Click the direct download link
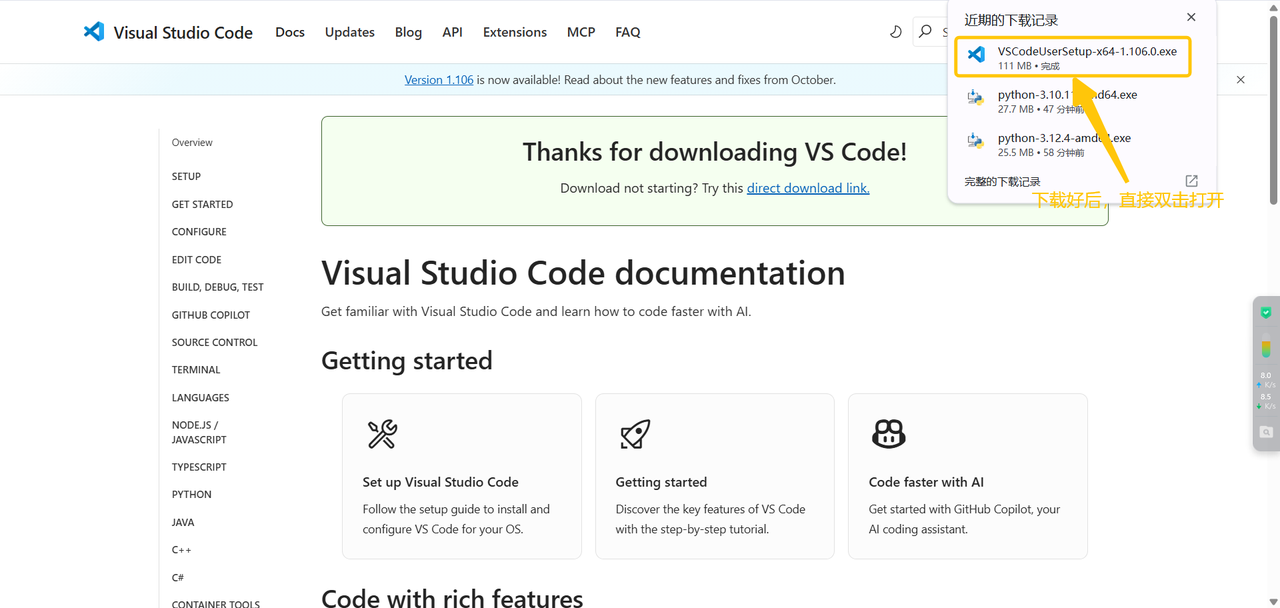1280x608 pixels. (808, 188)
